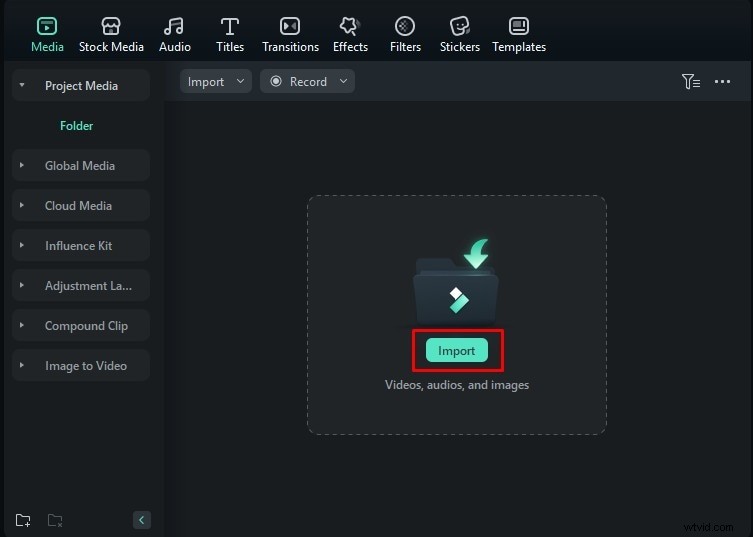
Task: Collapse the sidebar with the arrow button
Action: pyautogui.click(x=142, y=520)
